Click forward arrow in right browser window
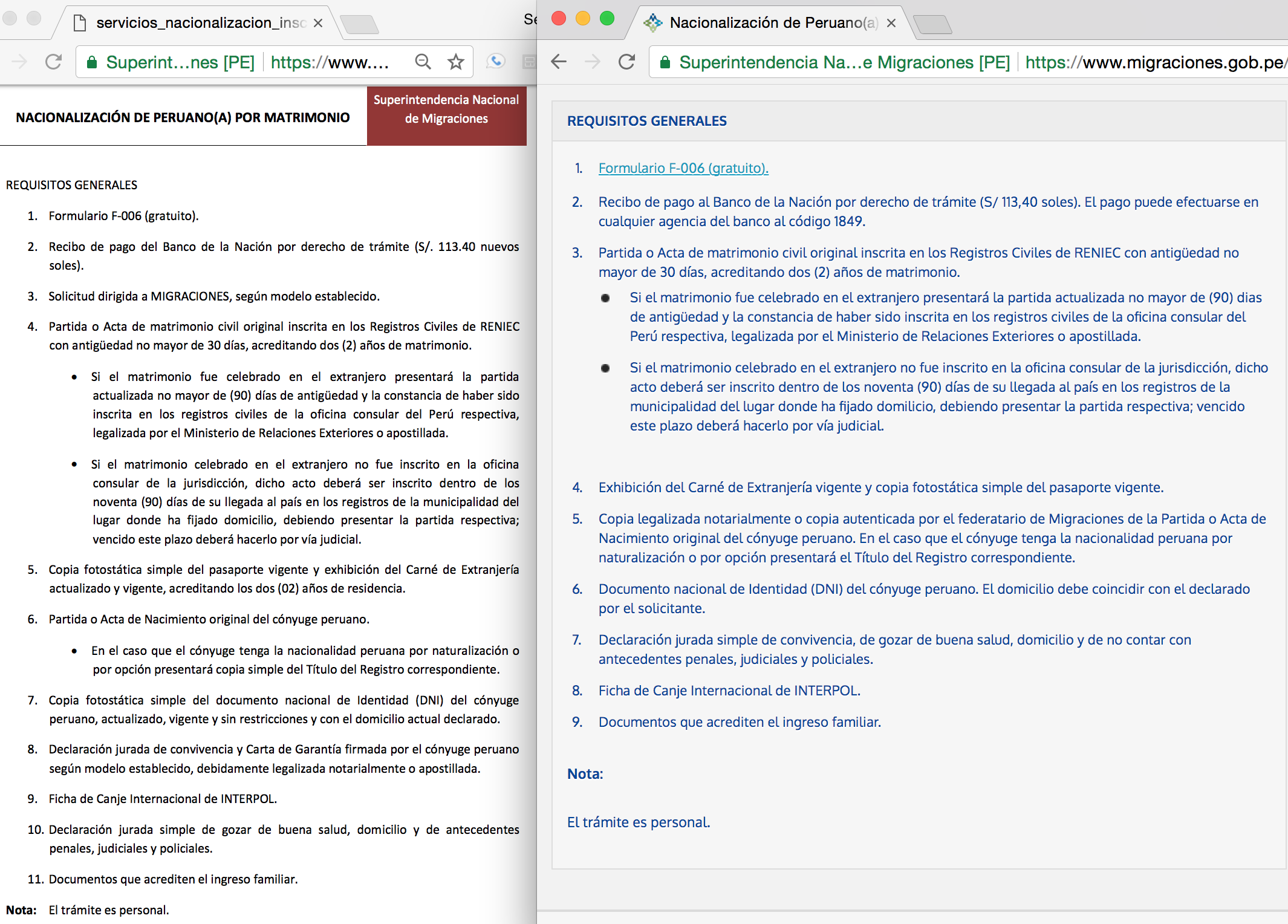Image resolution: width=1288 pixels, height=924 pixels. pyautogui.click(x=593, y=62)
